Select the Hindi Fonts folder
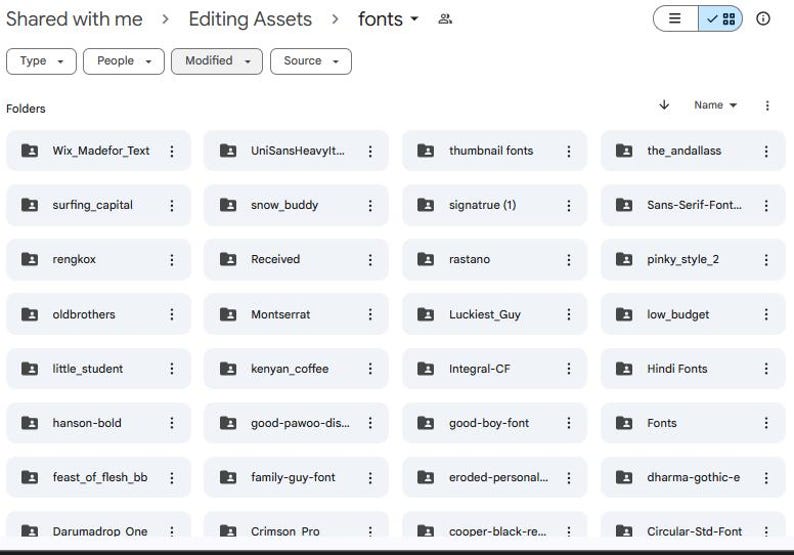 (693, 369)
